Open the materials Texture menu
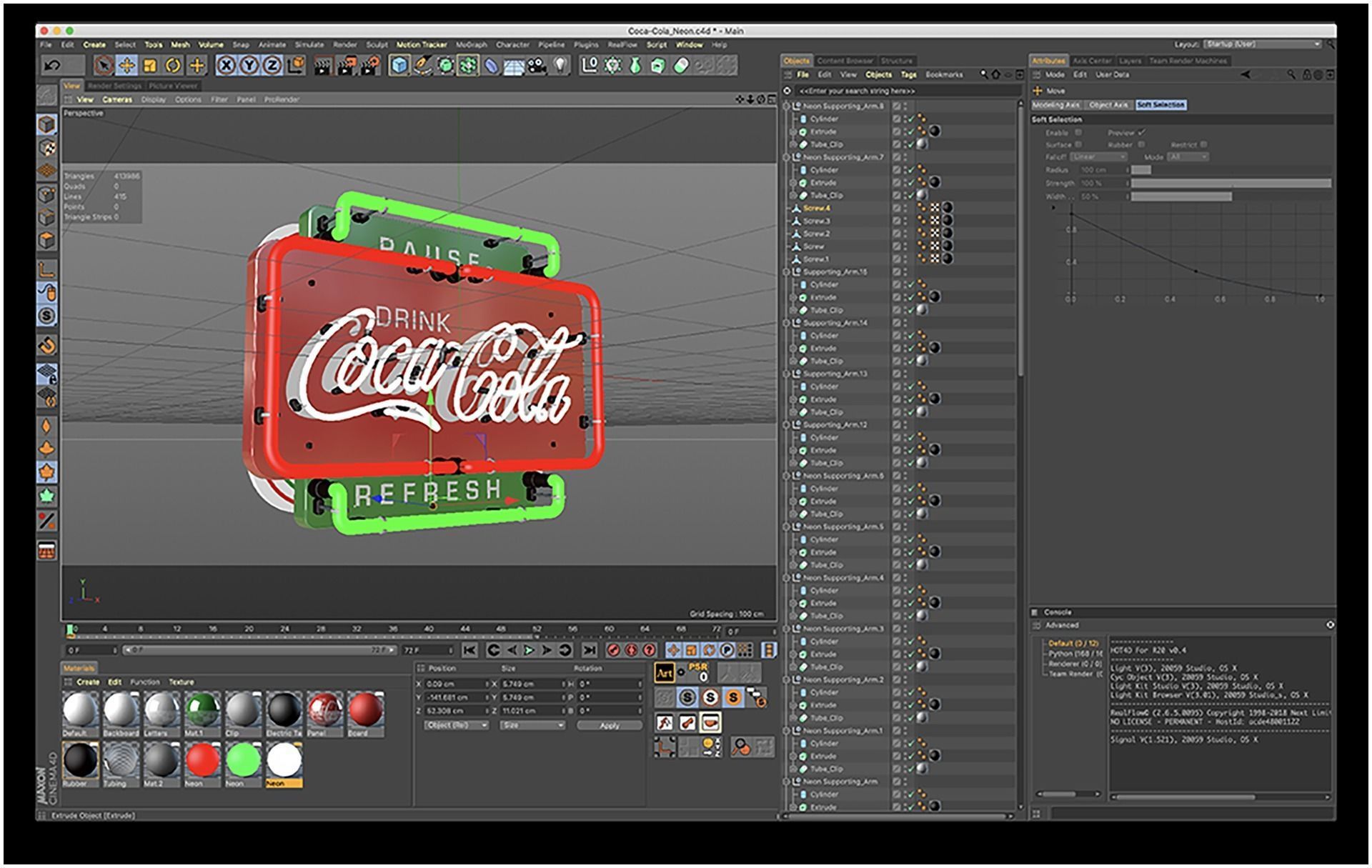The width and height of the screenshot is (1372, 868). click(181, 682)
